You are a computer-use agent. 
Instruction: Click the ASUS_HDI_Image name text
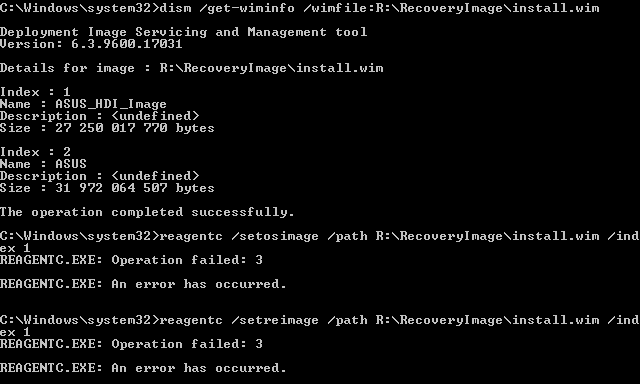coord(111,104)
